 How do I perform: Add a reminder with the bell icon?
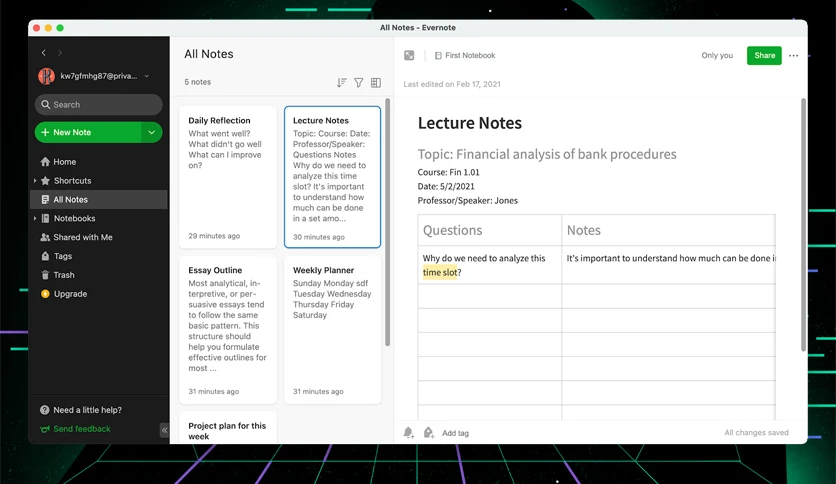tap(409, 433)
